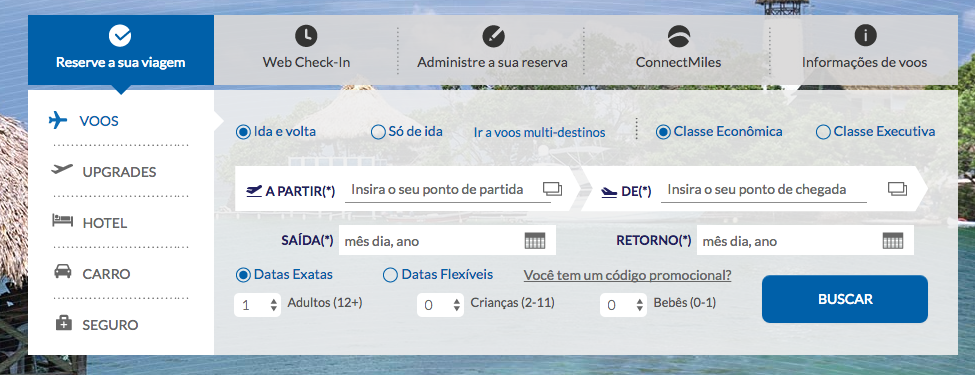Viewport: 975px width, 375px height.
Task: Choose Classe Executiva option
Action: [x=823, y=132]
